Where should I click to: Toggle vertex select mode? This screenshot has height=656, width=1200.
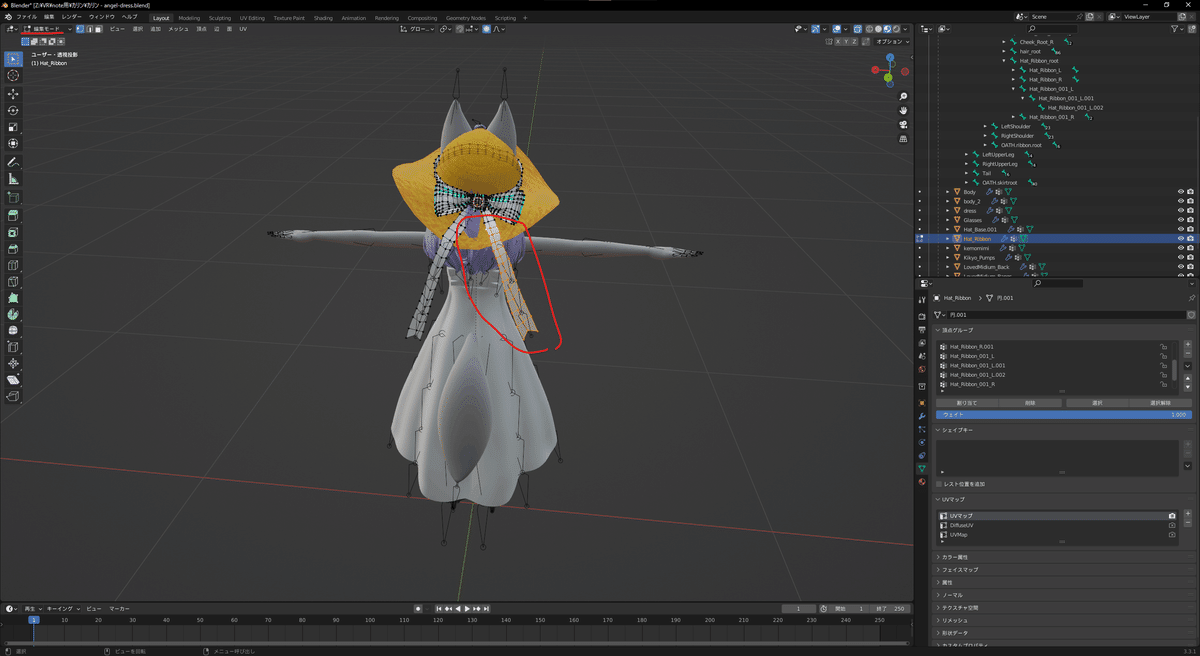coord(80,29)
